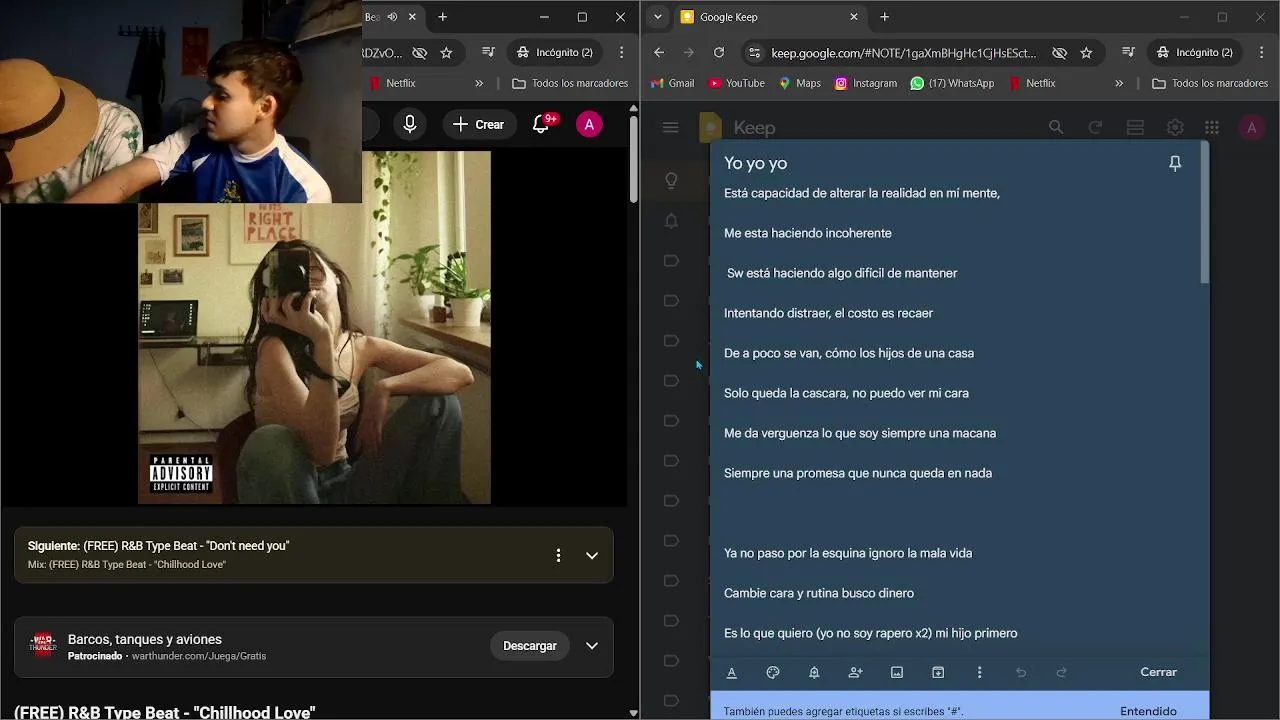Refresh notes in Google Keep

click(1095, 127)
